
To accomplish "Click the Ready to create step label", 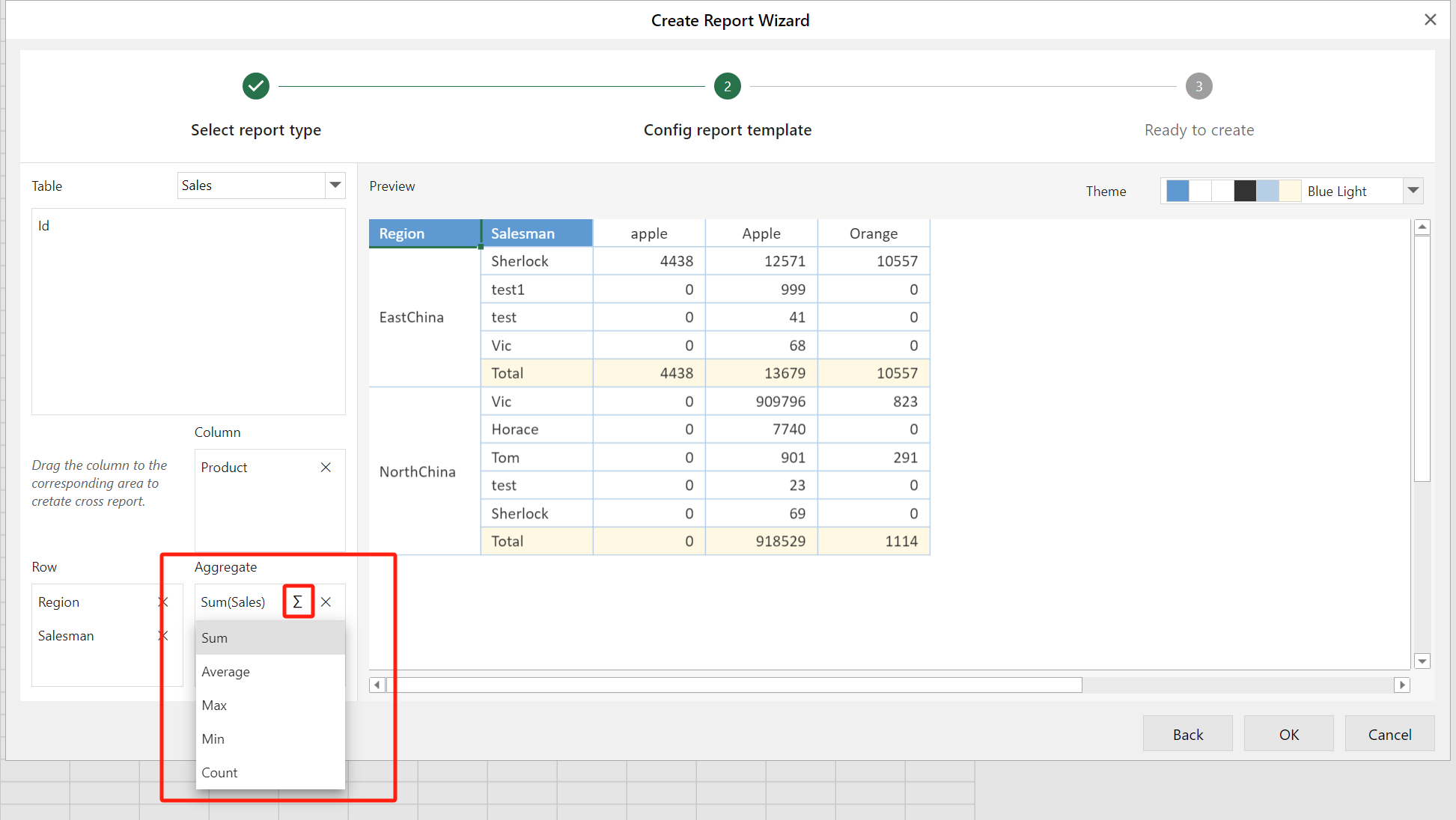I will click(1198, 130).
